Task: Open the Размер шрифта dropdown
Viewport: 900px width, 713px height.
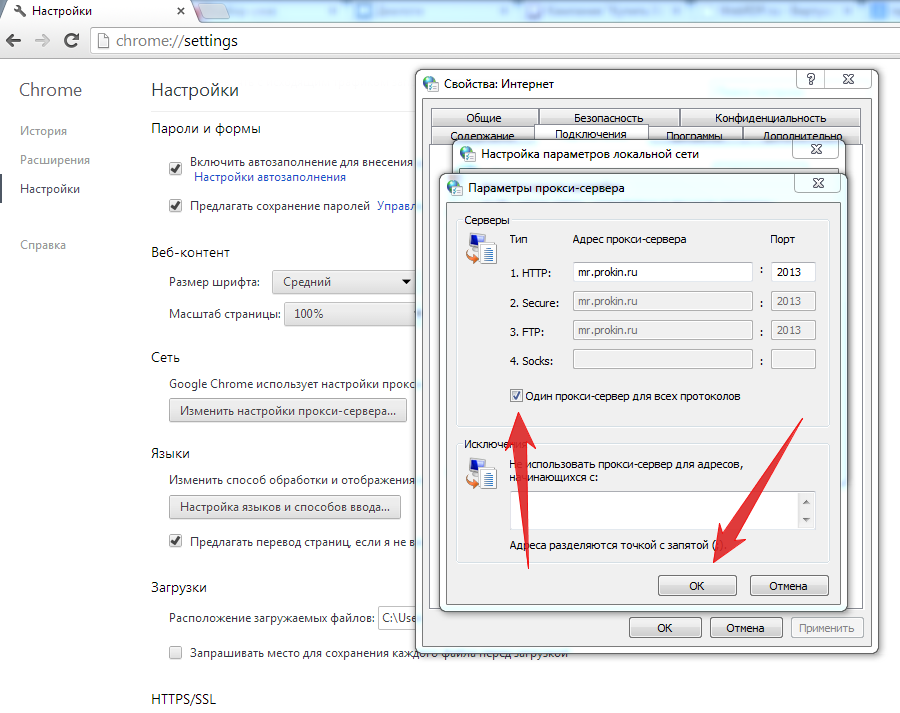Action: [344, 282]
